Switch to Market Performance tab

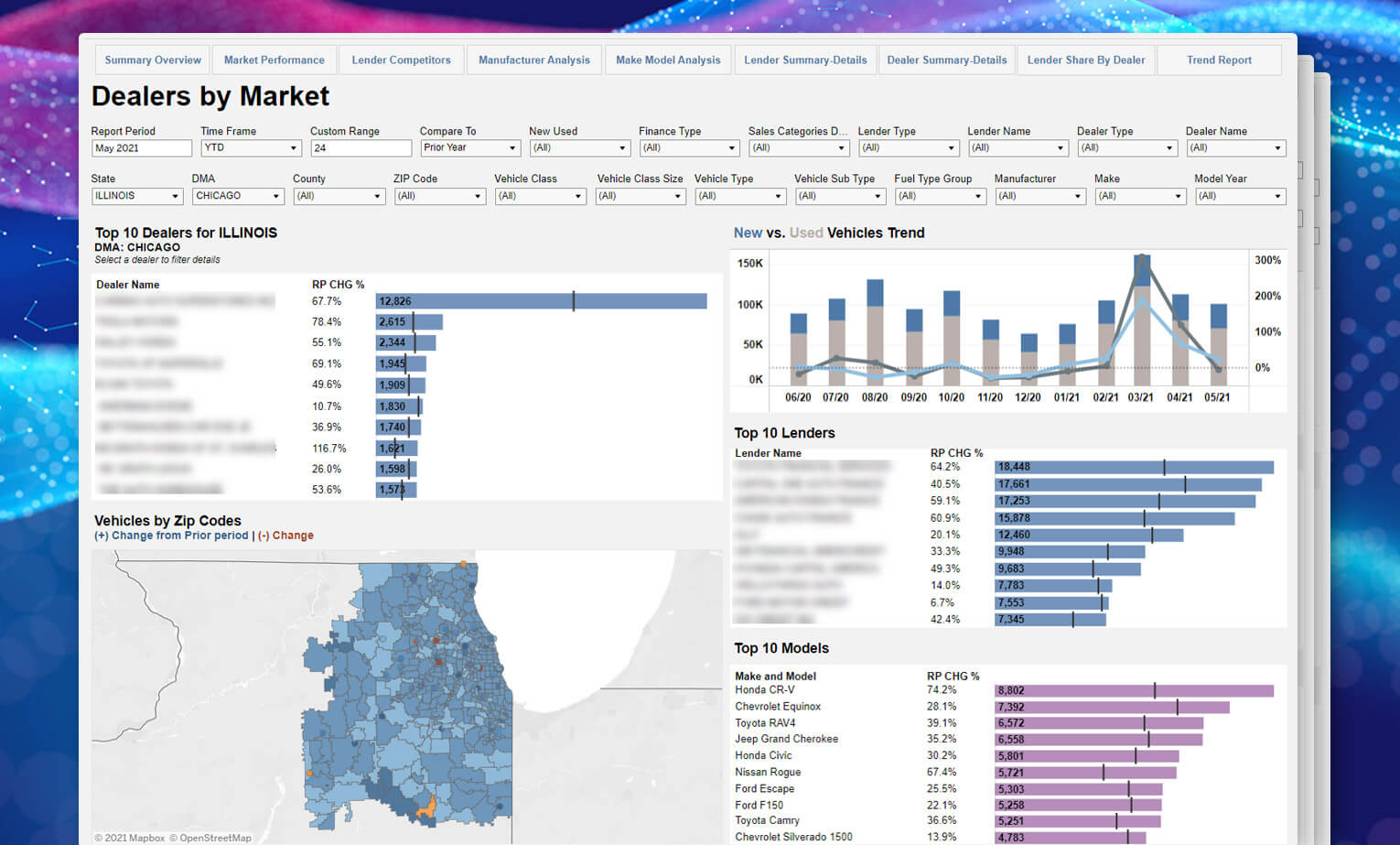click(274, 60)
